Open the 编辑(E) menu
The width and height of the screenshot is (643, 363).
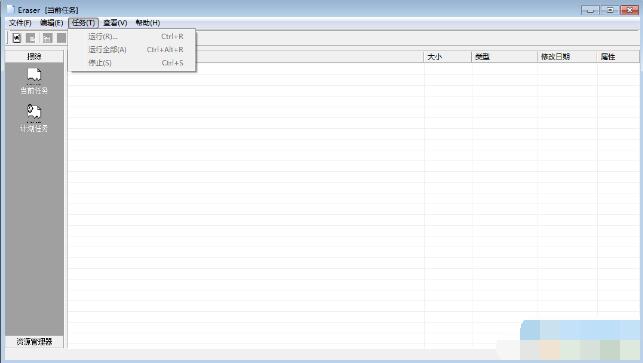(52, 23)
